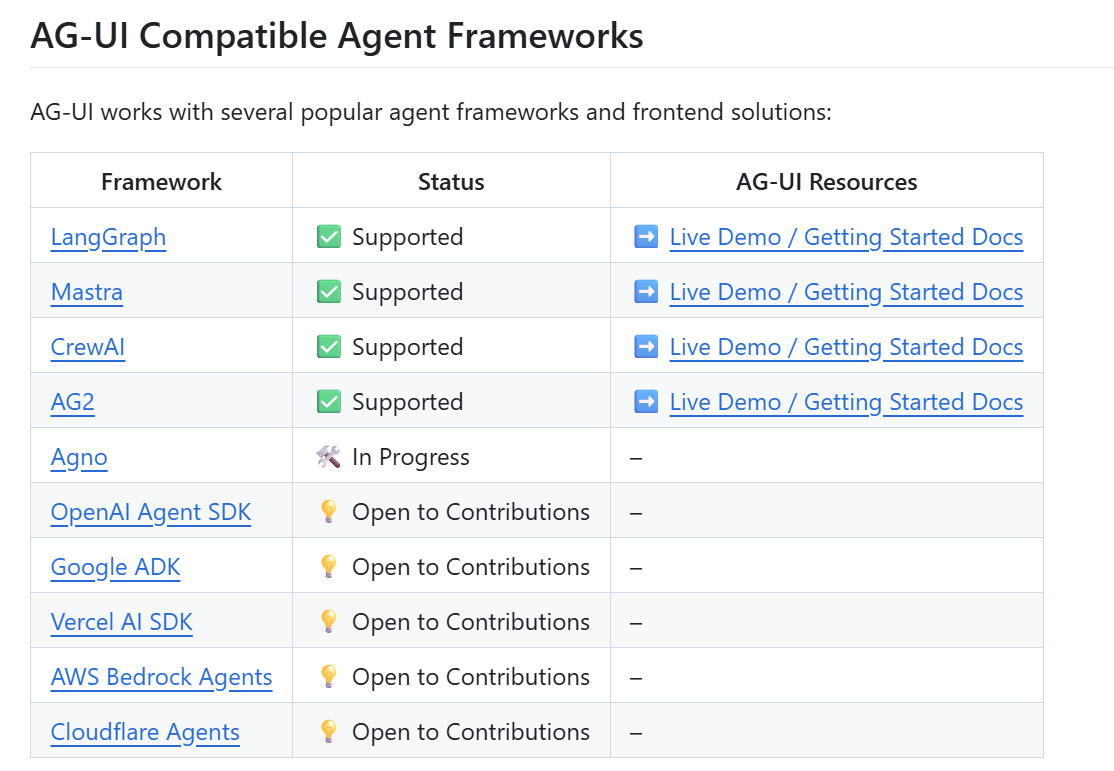Open Mastra's Live Demo / Getting Started Docs
This screenshot has height=771, width=1114.
846,292
